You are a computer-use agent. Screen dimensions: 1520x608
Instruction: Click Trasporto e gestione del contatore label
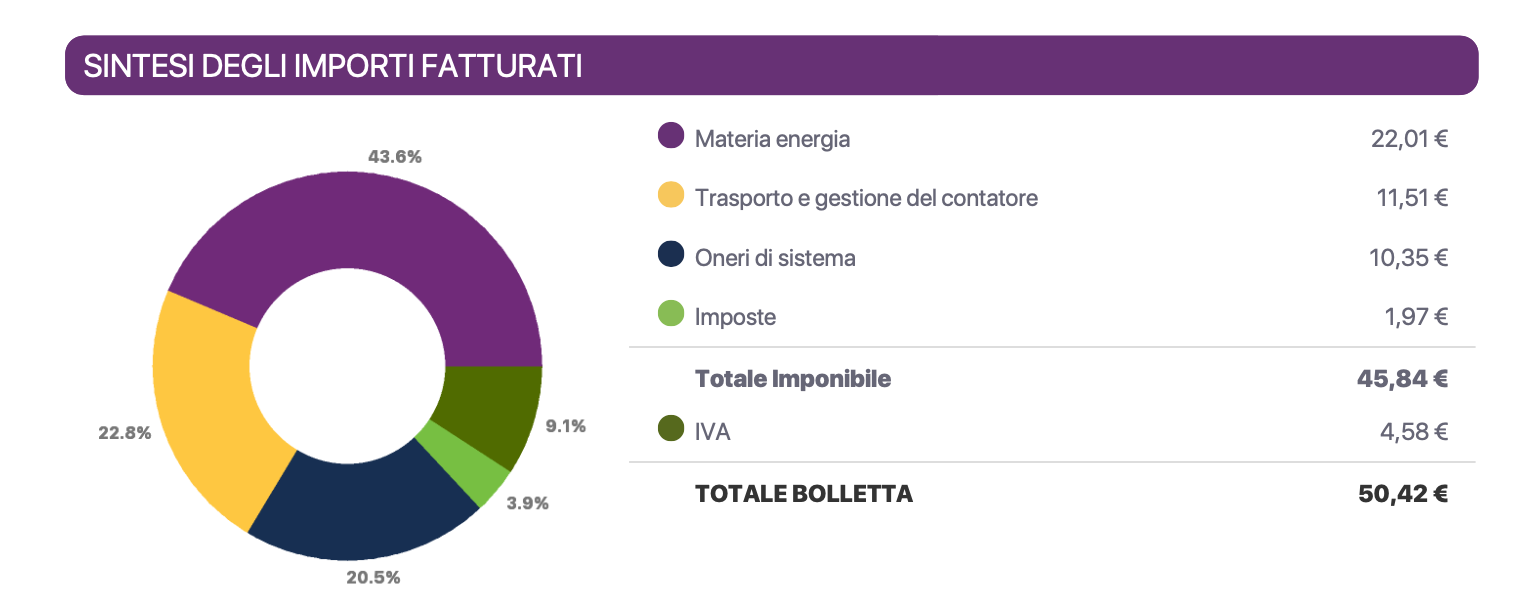tap(866, 198)
